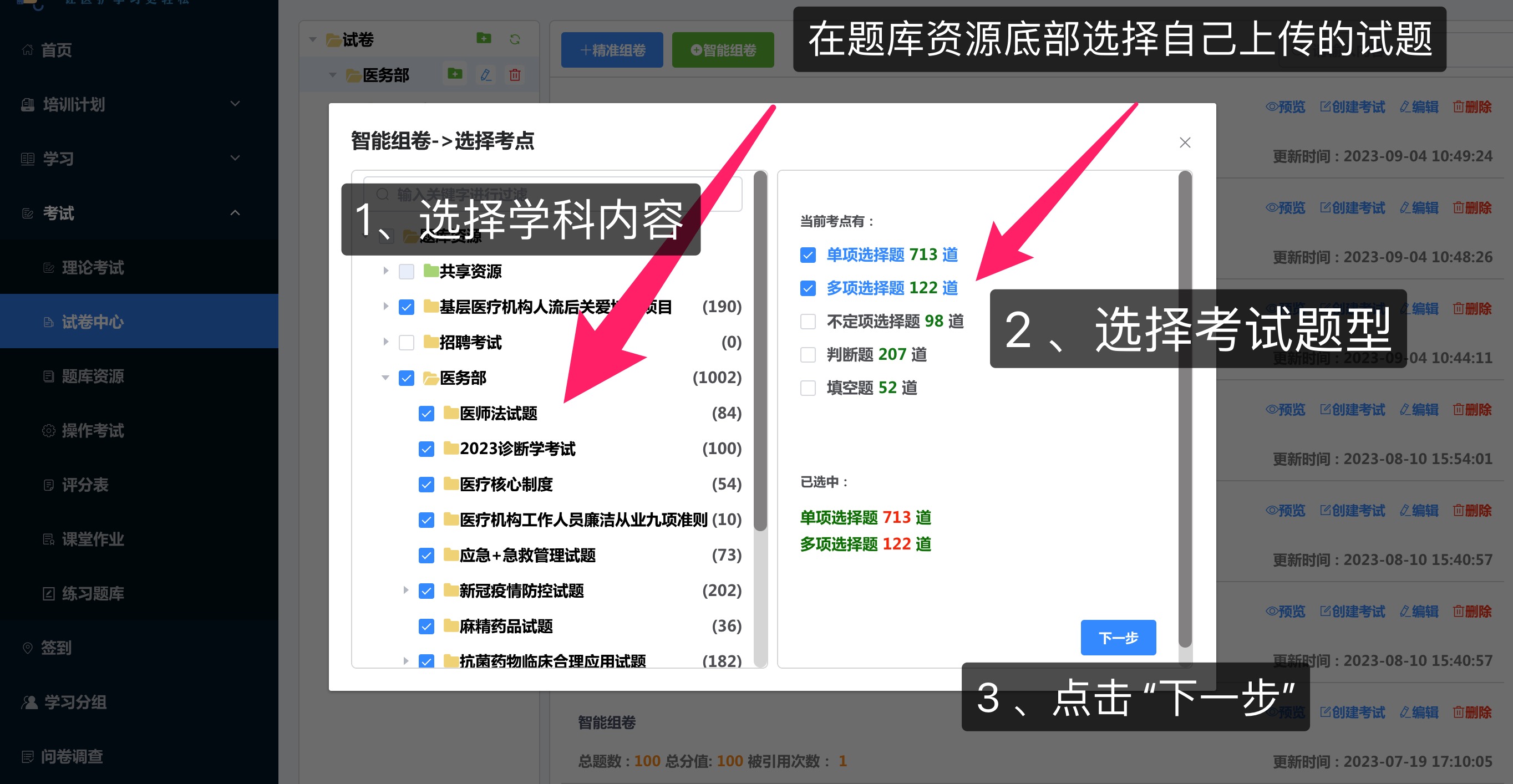This screenshot has height=784, width=1513.
Task: Click the edit pencil icon on 医务部 row
Action: coord(486,75)
